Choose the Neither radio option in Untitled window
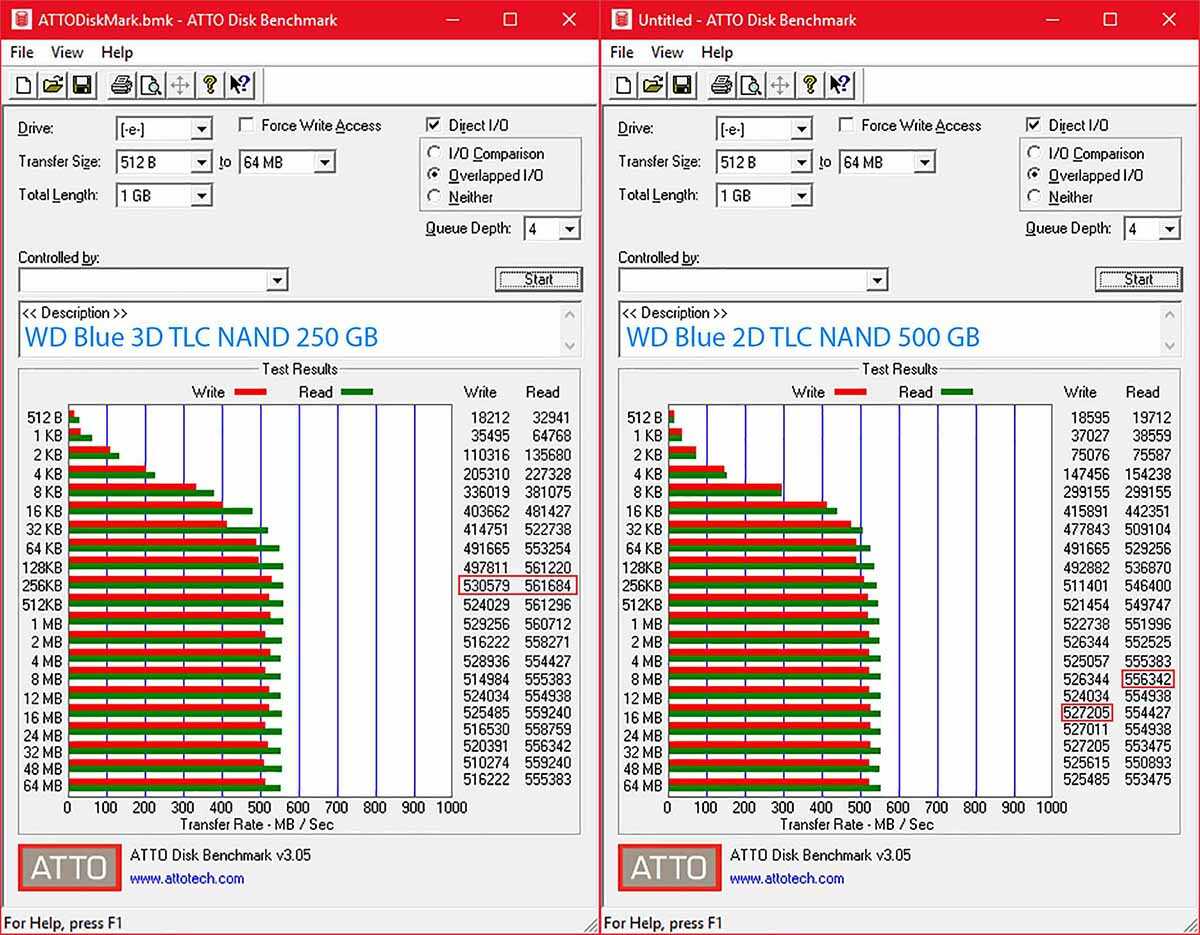The height and width of the screenshot is (935, 1200). (x=1033, y=197)
